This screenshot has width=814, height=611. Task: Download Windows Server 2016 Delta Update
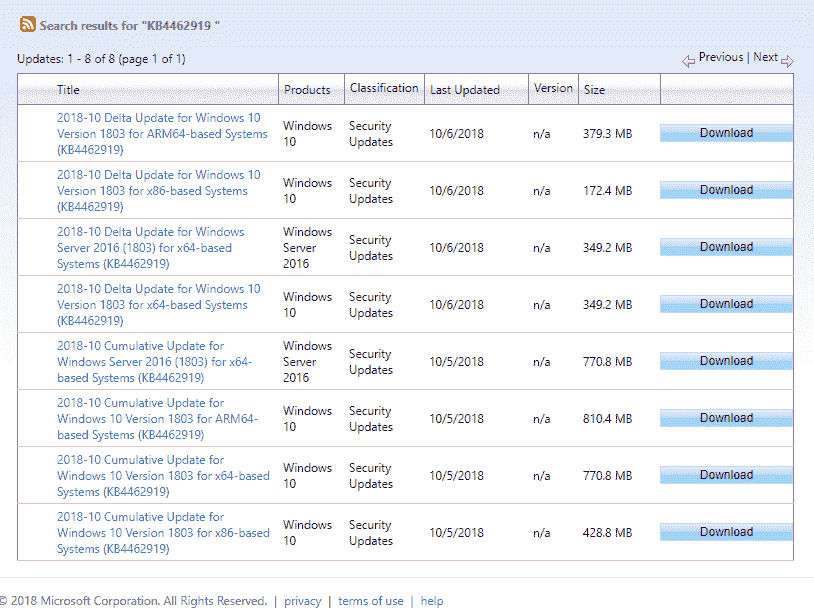tap(726, 247)
